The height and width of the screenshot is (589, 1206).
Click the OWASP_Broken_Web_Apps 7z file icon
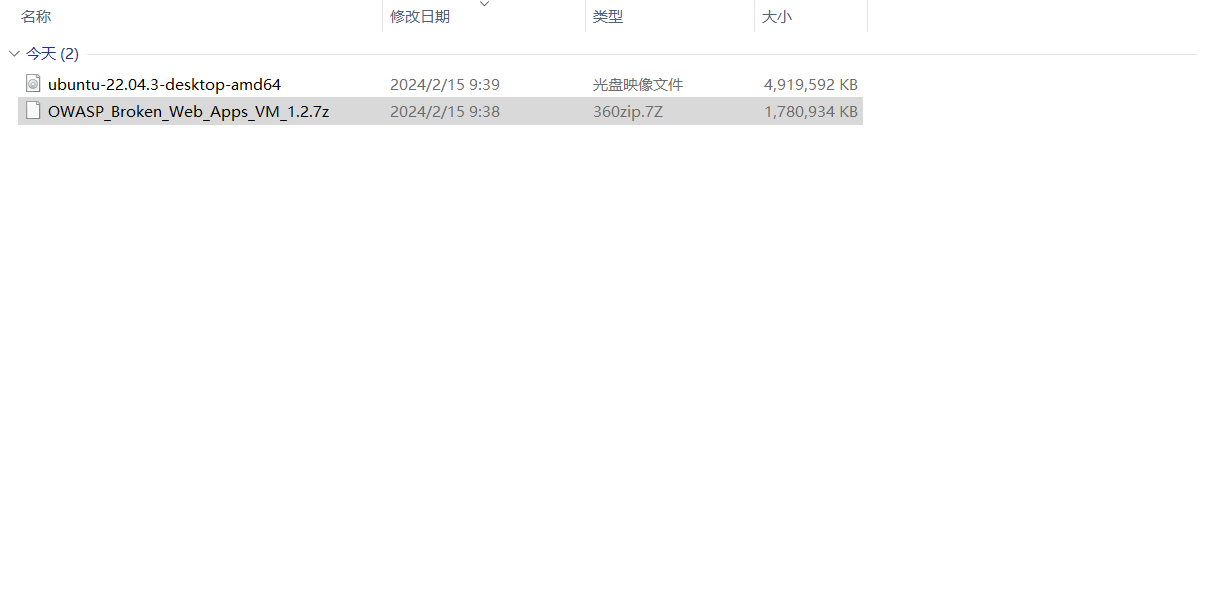[33, 111]
